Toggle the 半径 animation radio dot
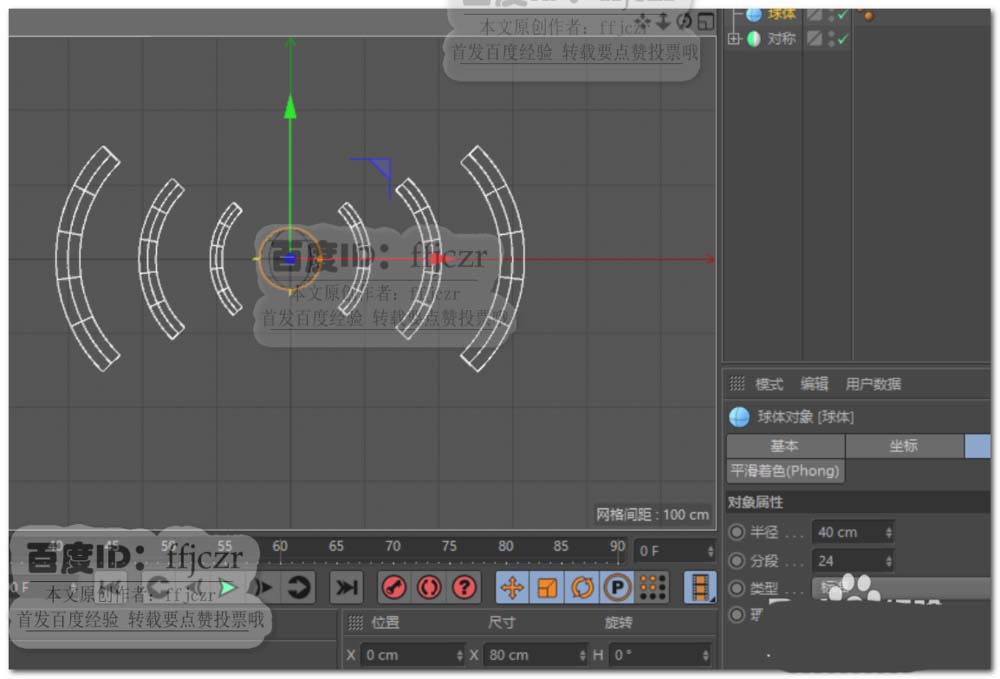This screenshot has height=679, width=1000. [x=738, y=533]
